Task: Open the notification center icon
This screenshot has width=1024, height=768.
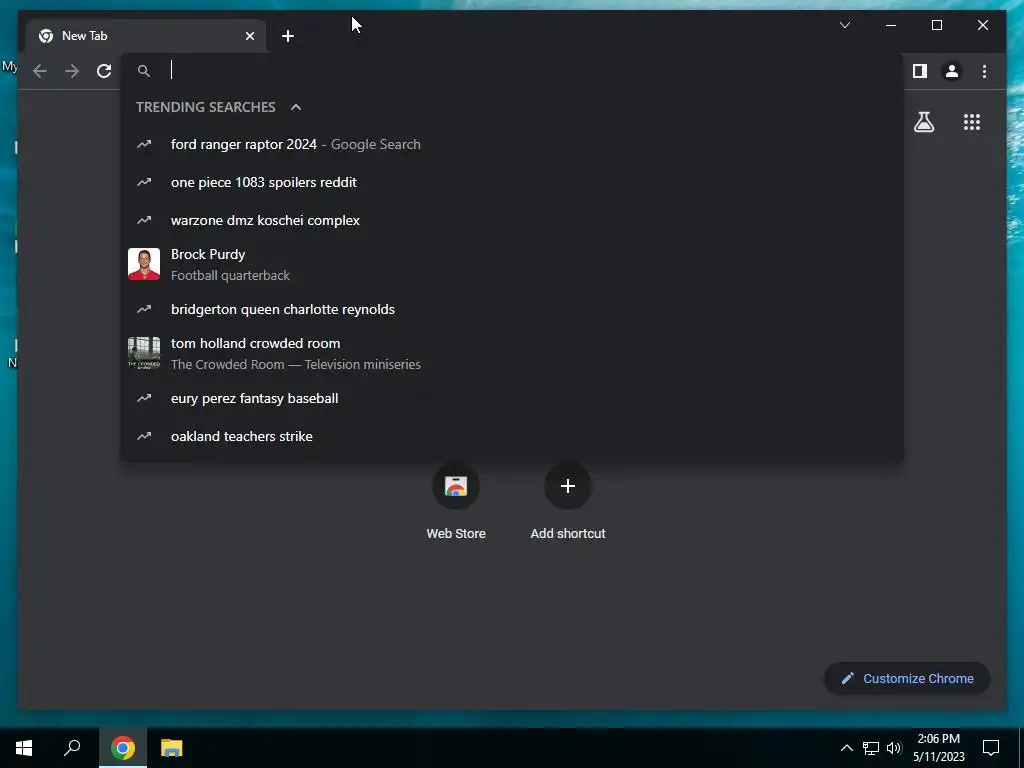Action: [x=991, y=748]
